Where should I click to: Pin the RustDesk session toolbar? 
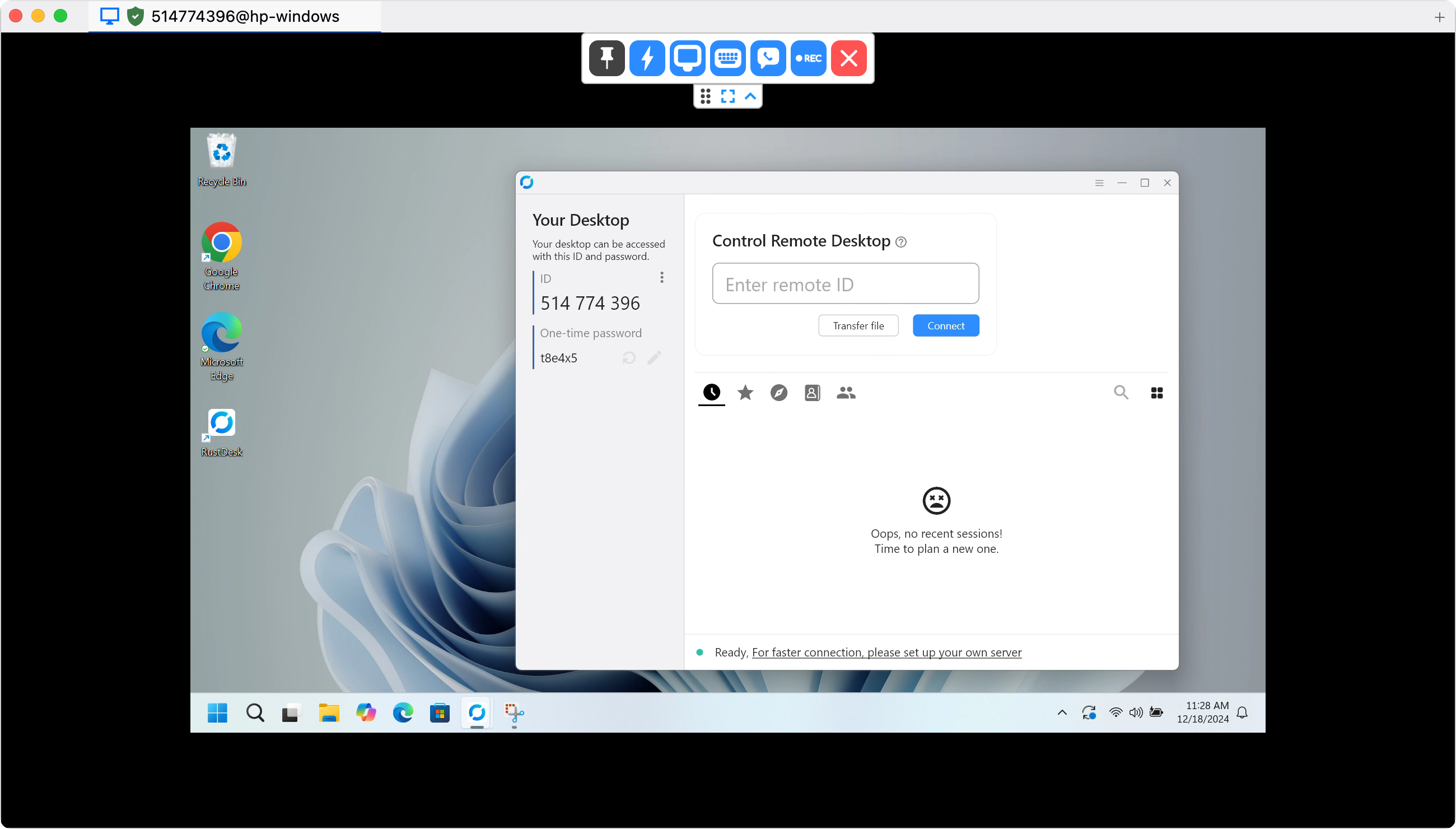(606, 58)
